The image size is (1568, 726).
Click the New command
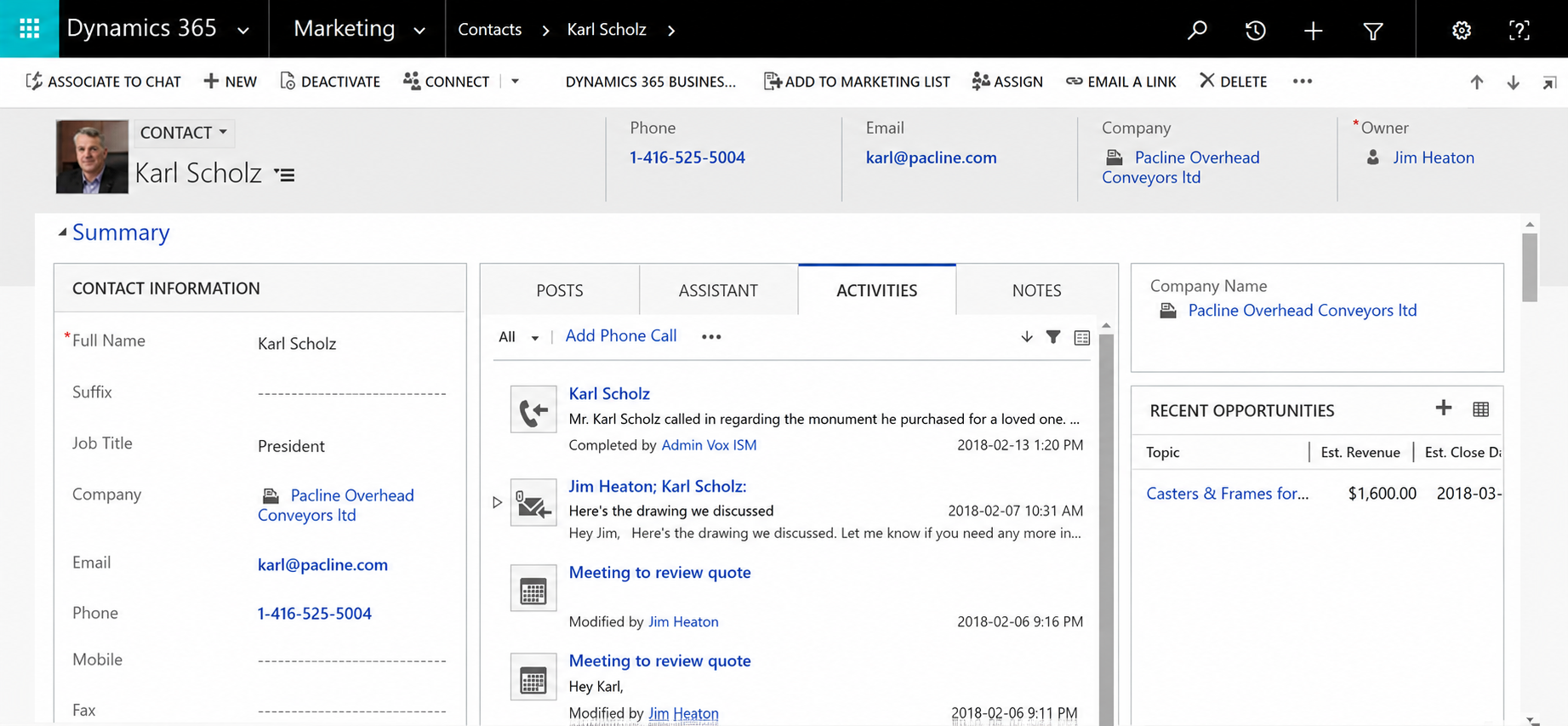tap(230, 82)
